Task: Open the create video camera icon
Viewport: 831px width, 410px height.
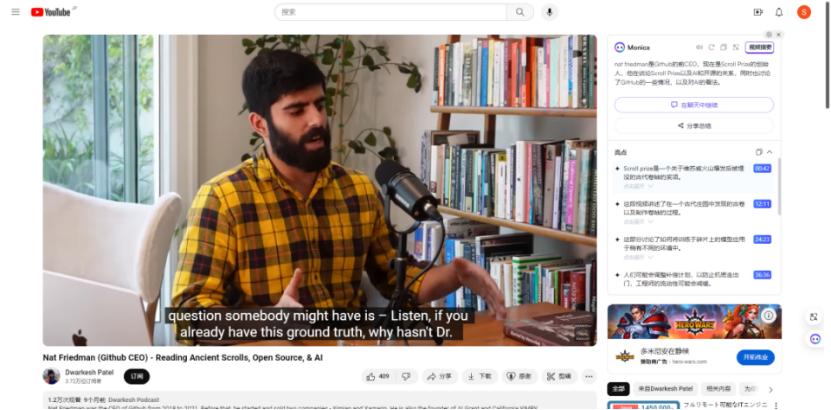Action: pyautogui.click(x=758, y=12)
